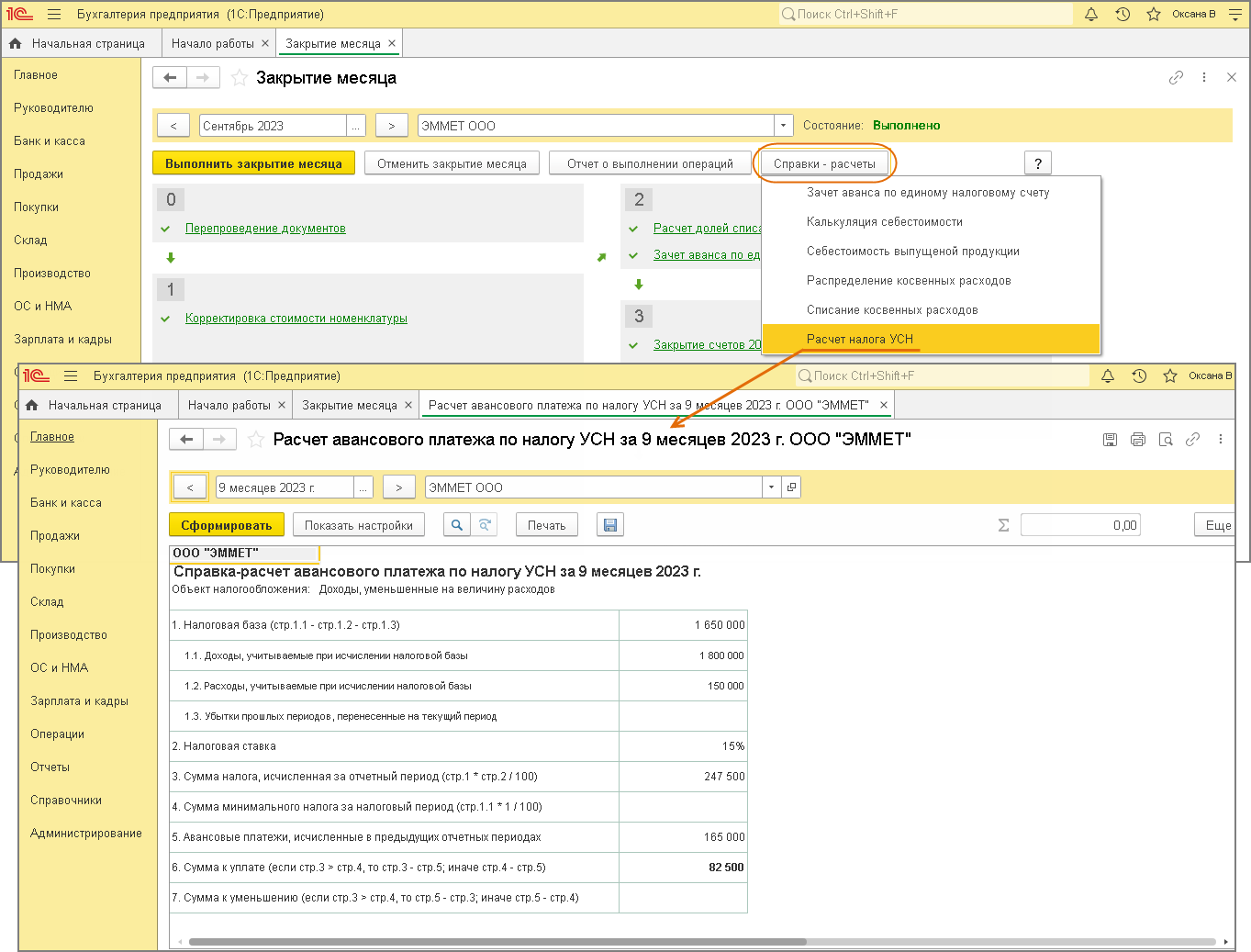Click search field in front window
This screenshot has height=952, width=1251.
click(942, 375)
